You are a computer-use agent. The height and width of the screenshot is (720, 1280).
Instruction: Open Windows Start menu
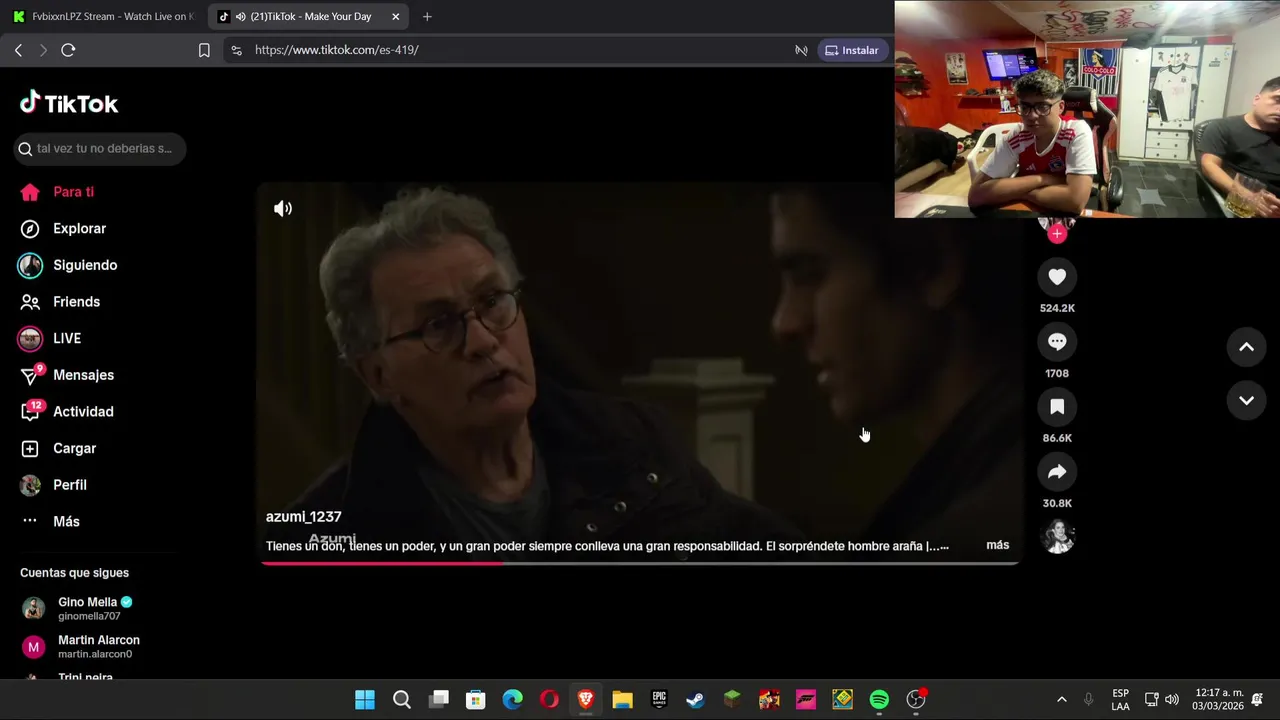(365, 700)
